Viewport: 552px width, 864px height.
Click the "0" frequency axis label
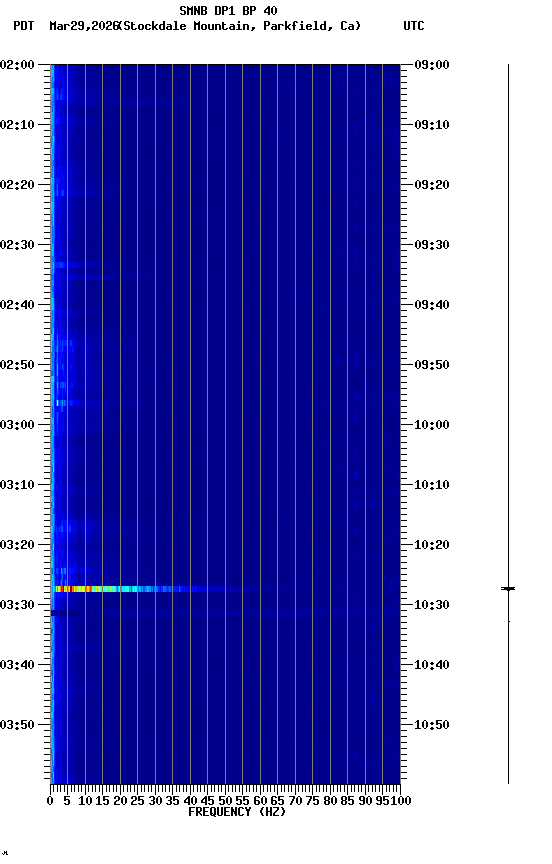[51, 801]
